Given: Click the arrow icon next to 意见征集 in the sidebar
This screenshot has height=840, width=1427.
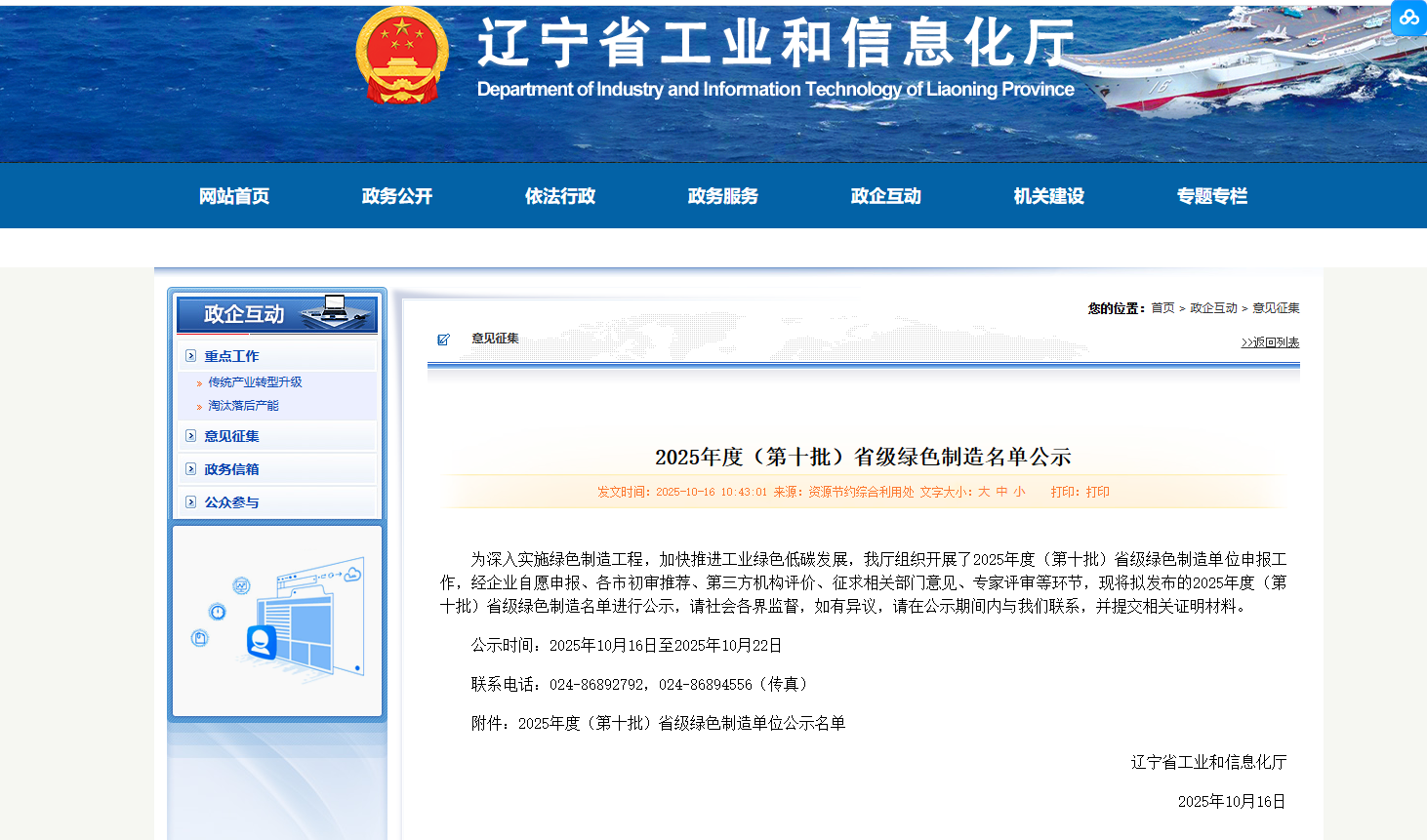Looking at the screenshot, I should [191, 436].
